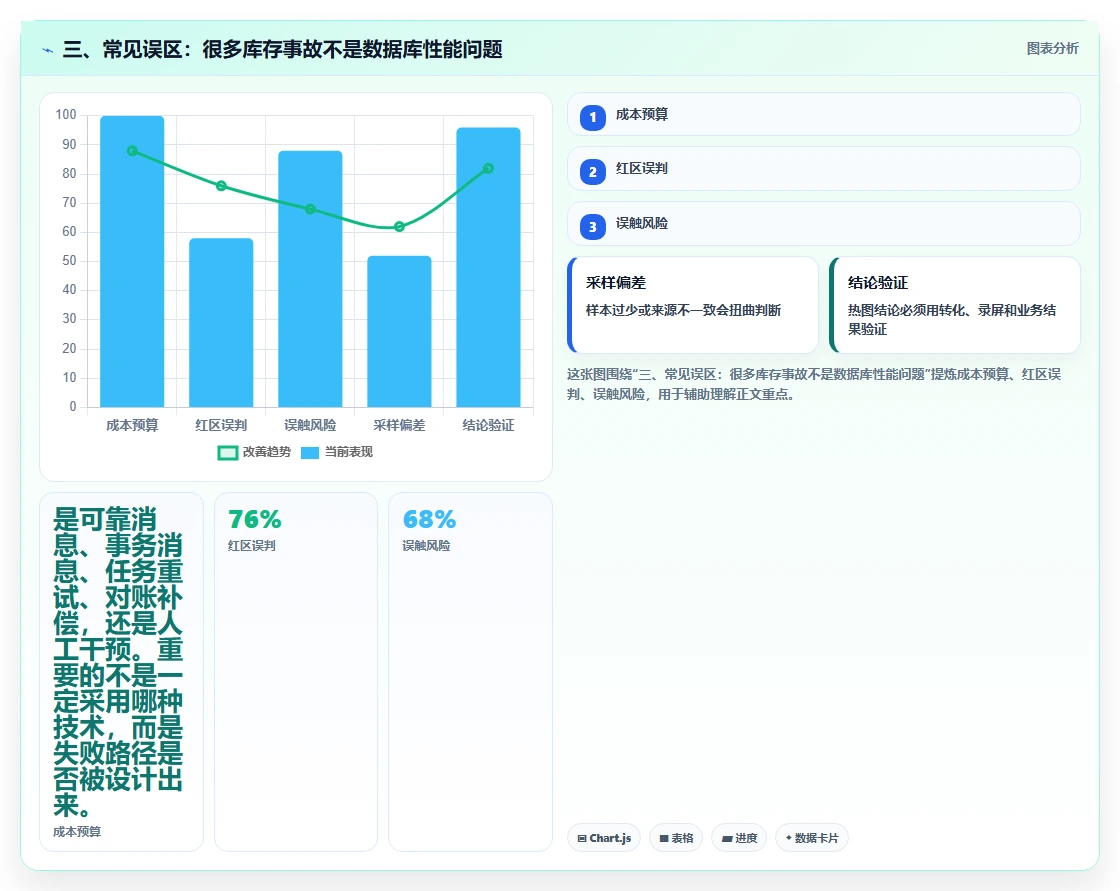
Task: Click the 成本预算 caption in the first metric card
Action: (77, 832)
